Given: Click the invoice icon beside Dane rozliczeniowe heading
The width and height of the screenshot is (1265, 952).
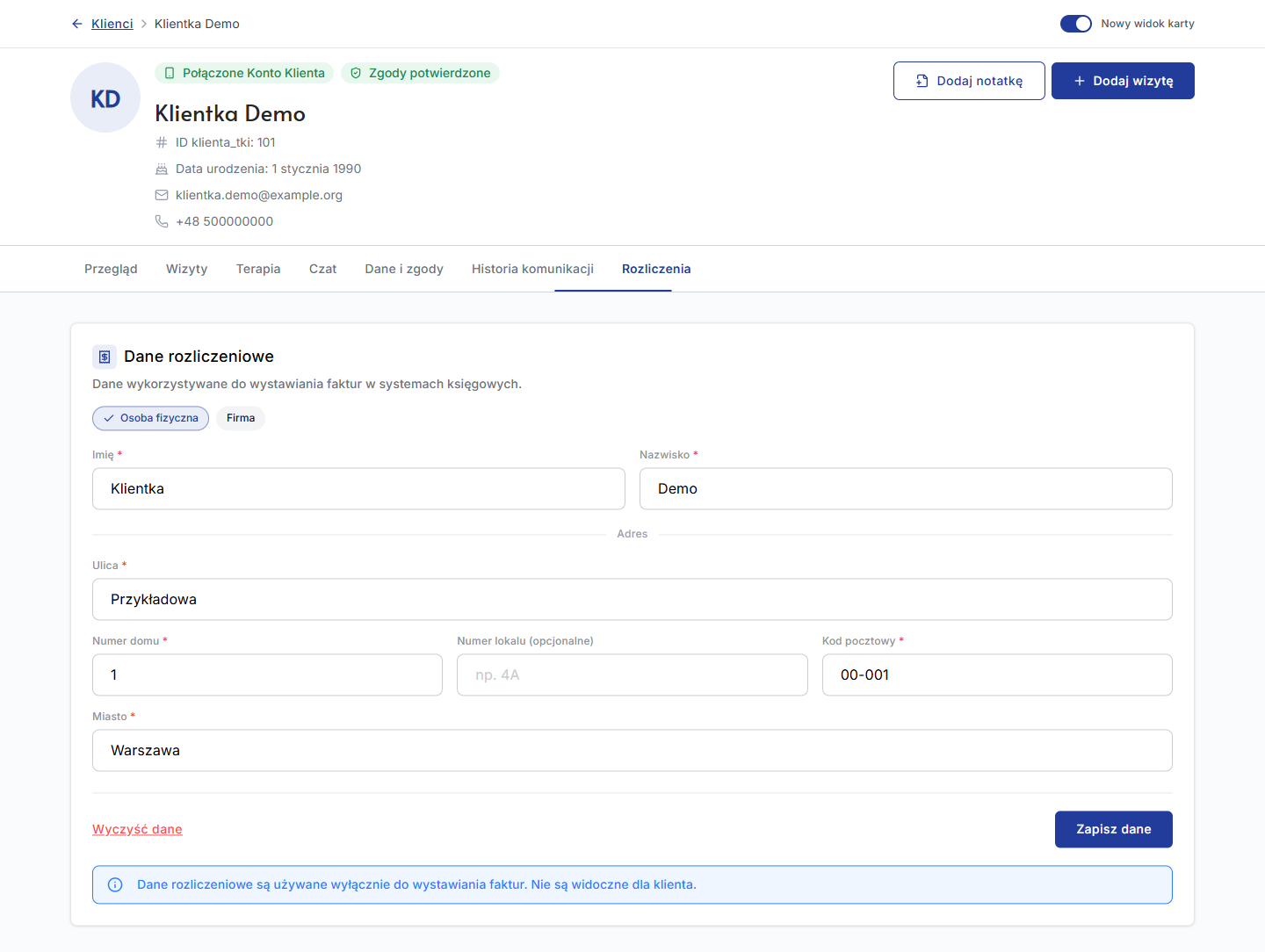Looking at the screenshot, I should 105,357.
